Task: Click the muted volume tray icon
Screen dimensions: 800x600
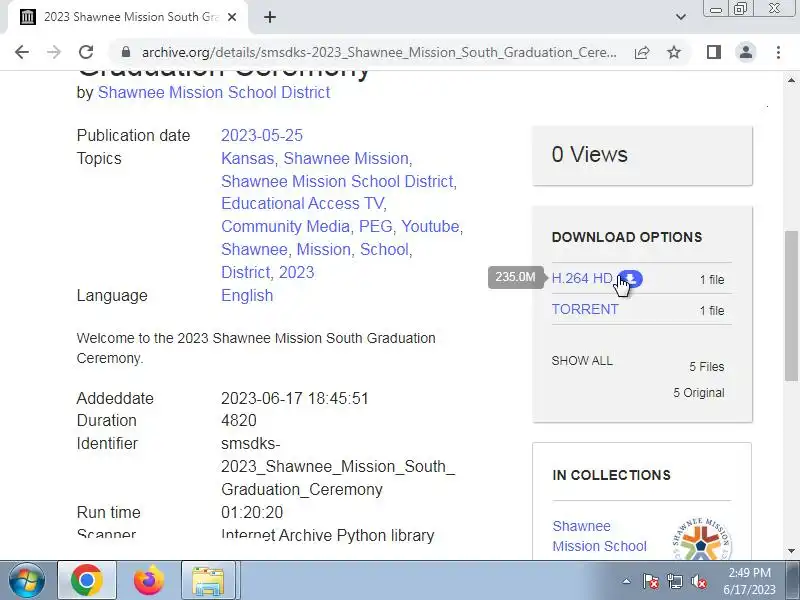Action: [x=698, y=581]
